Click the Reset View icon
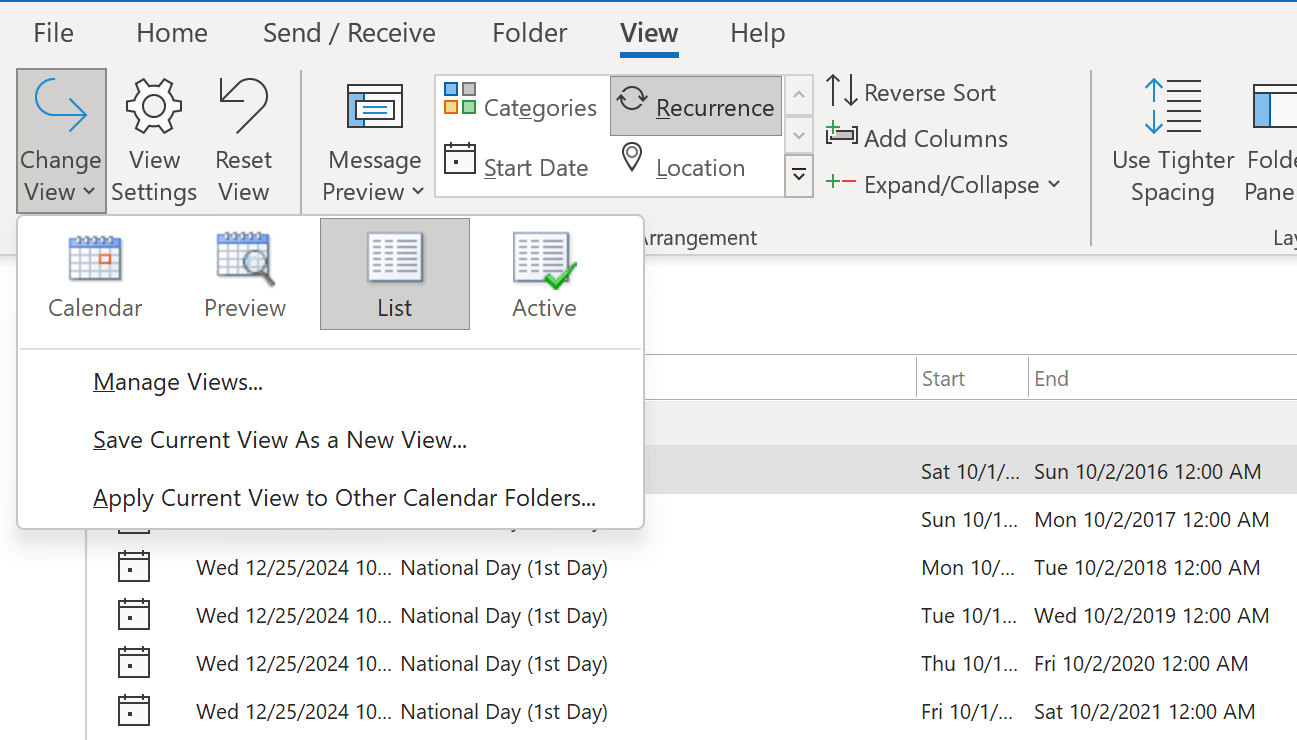 [243, 107]
